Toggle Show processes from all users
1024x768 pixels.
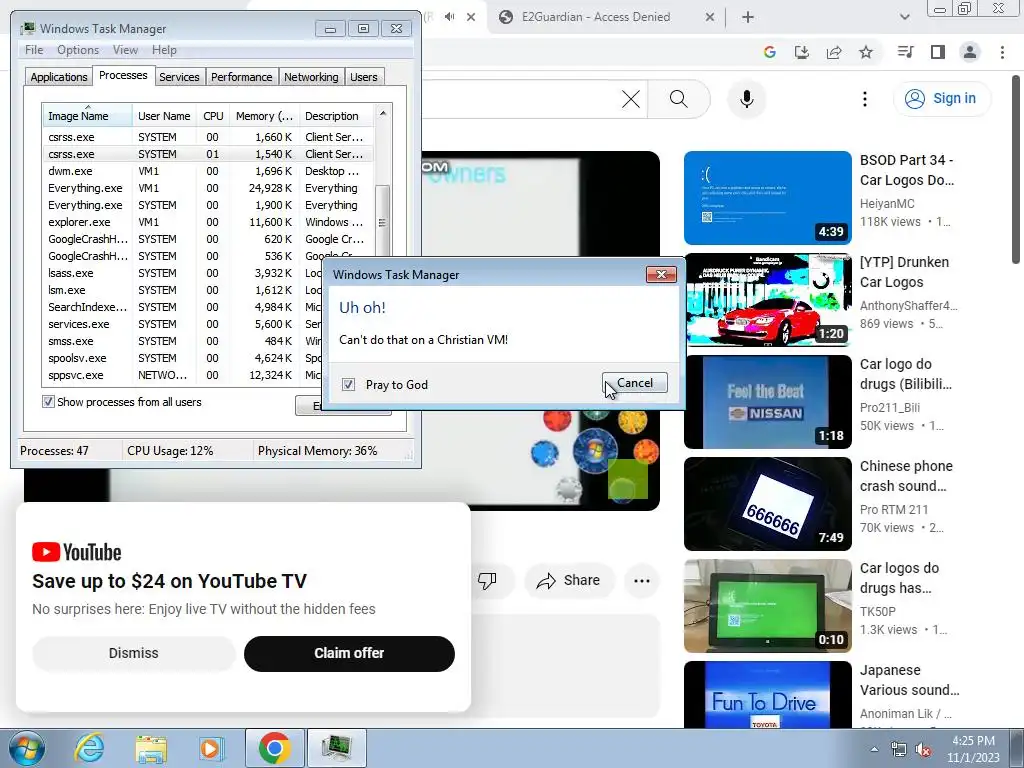pos(48,402)
